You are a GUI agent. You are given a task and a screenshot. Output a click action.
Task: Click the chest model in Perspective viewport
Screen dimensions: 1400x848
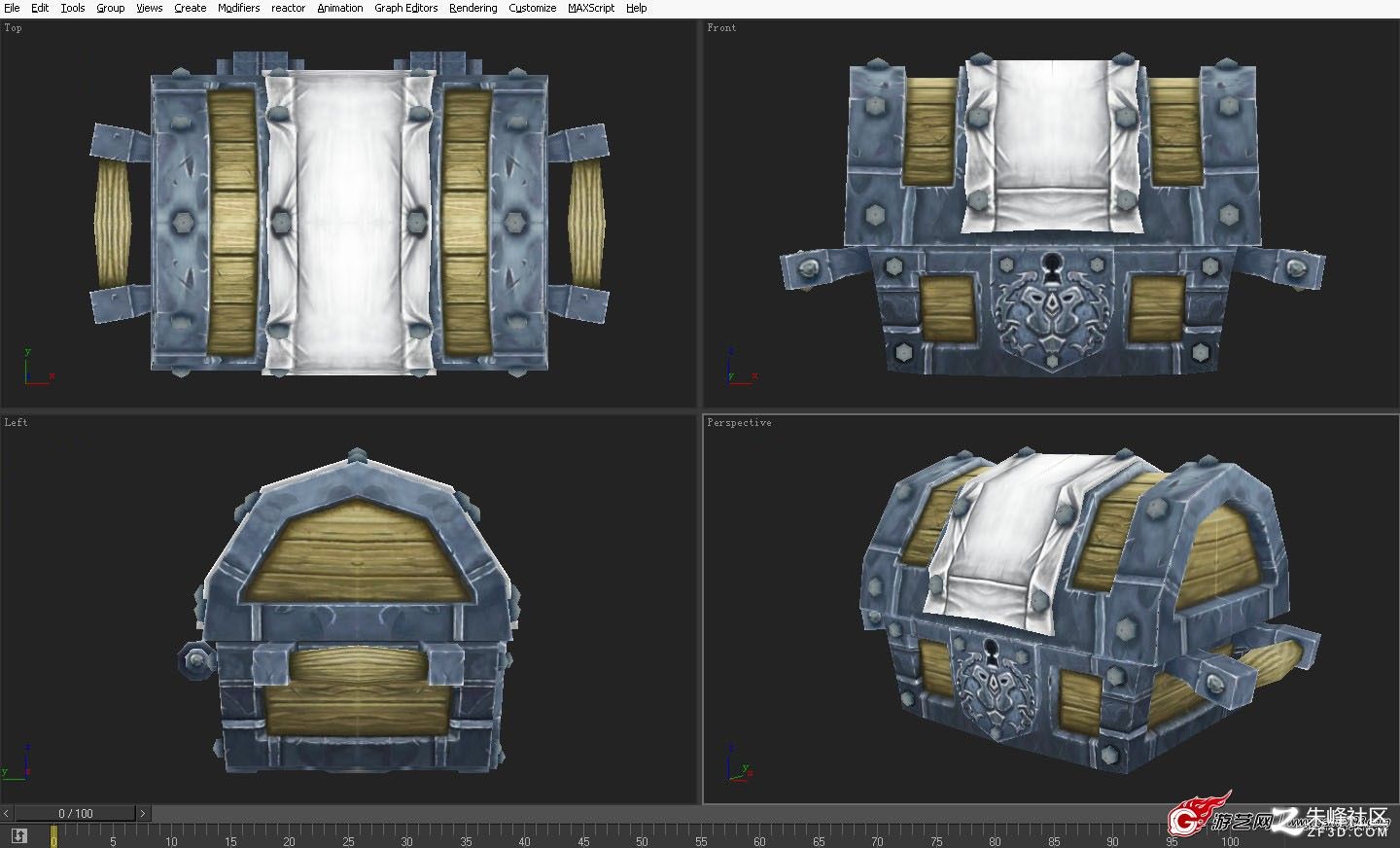coord(1089,613)
